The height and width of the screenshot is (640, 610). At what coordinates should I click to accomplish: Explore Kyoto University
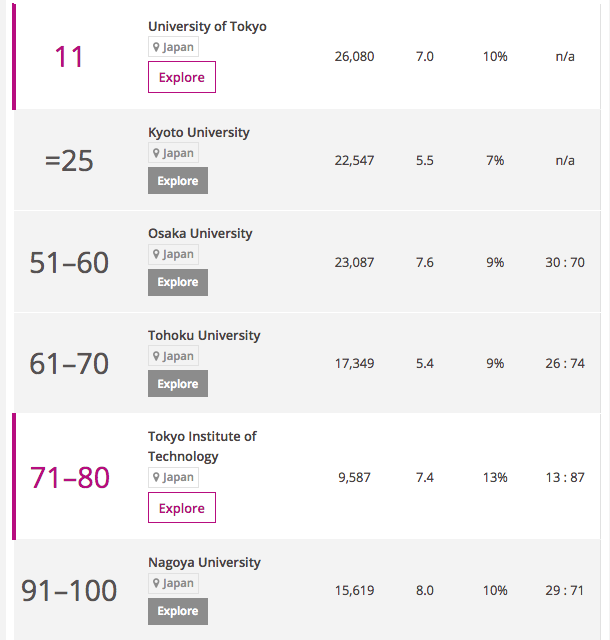(178, 180)
